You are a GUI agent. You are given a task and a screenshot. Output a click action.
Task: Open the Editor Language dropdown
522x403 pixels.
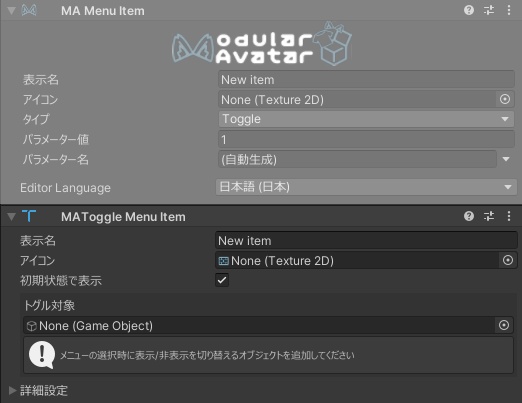coord(366,187)
